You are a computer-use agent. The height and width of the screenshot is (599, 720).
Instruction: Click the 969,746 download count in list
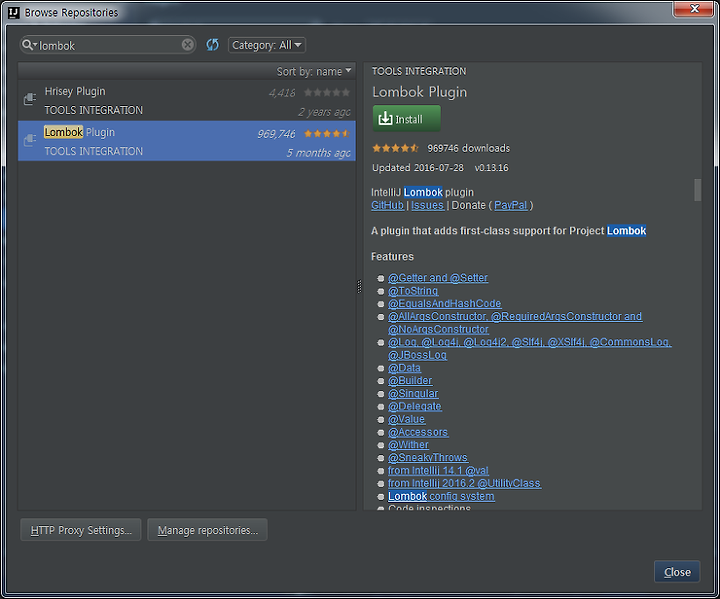tap(276, 134)
